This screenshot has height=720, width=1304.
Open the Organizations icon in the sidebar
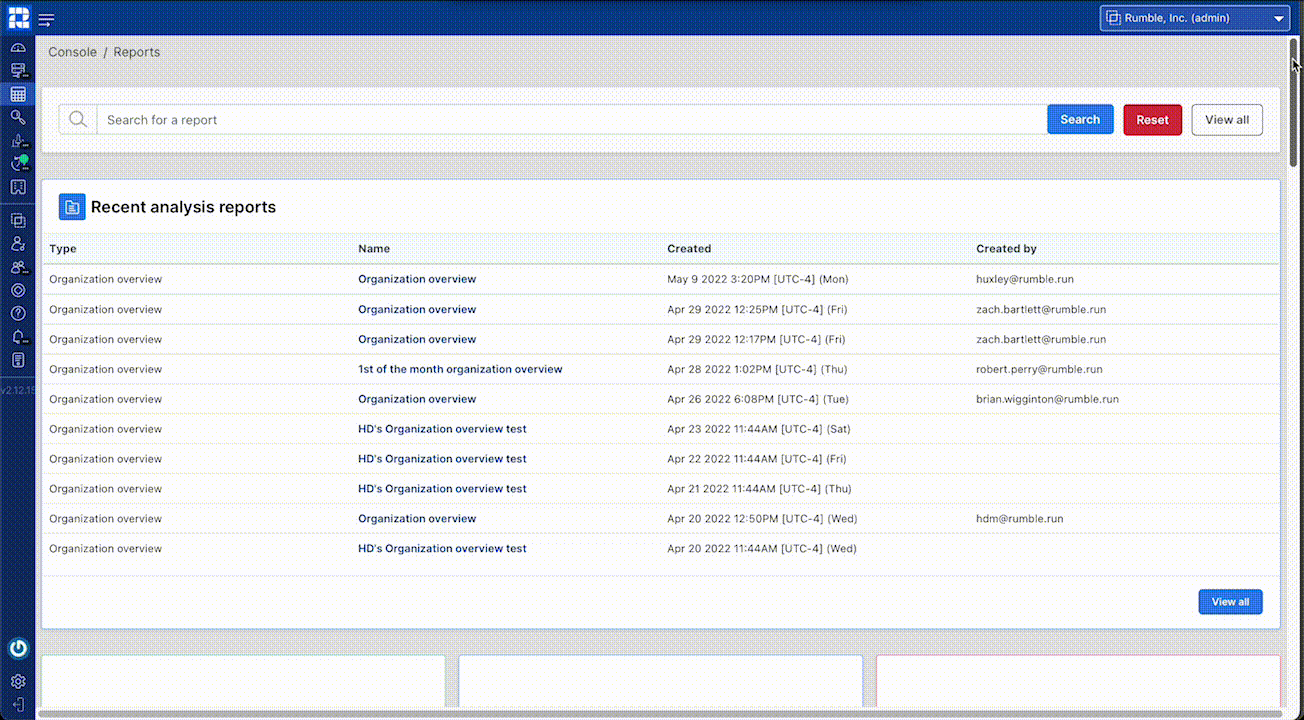tap(18, 218)
